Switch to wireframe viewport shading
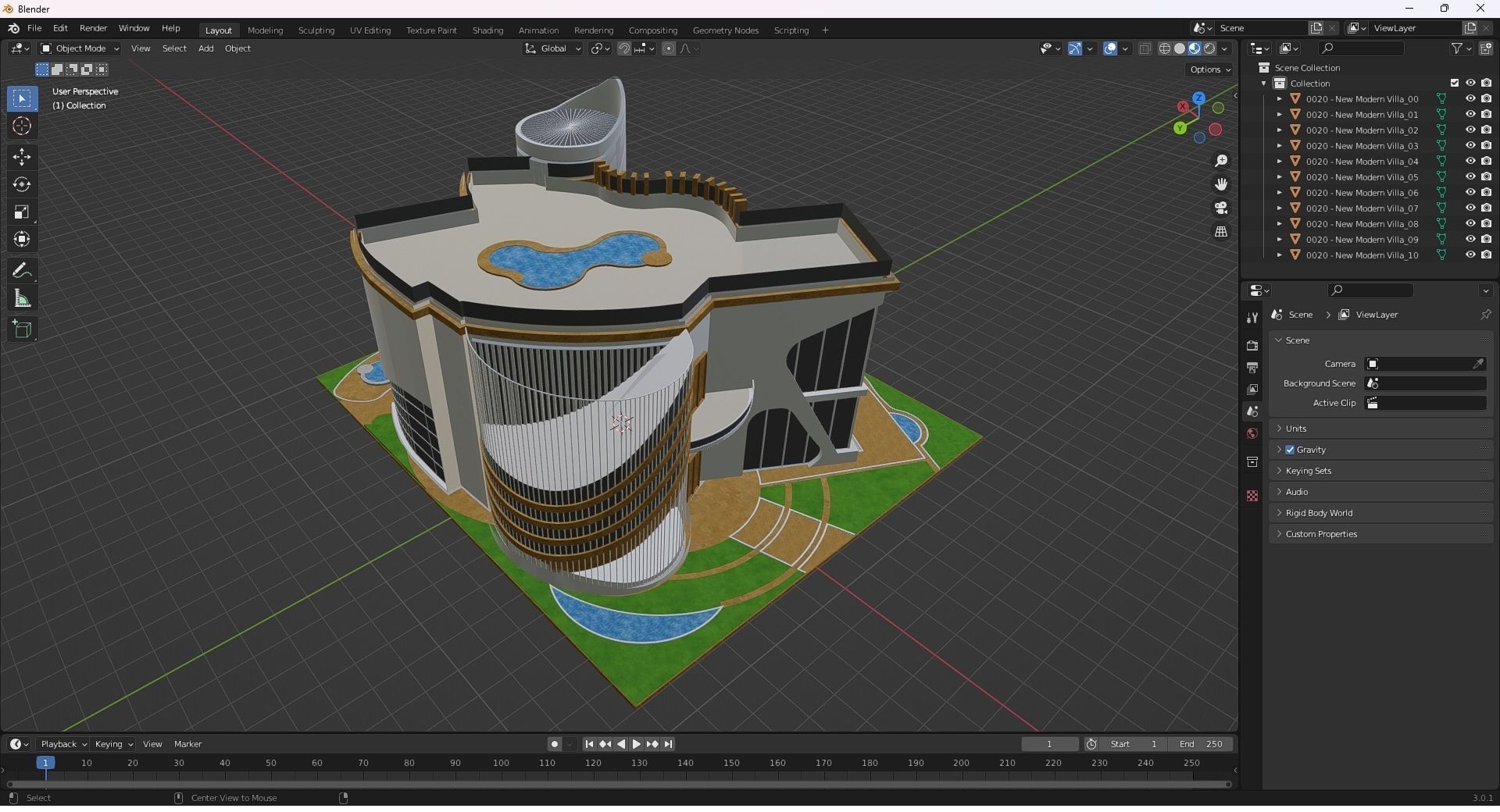1500x812 pixels. point(1164,48)
